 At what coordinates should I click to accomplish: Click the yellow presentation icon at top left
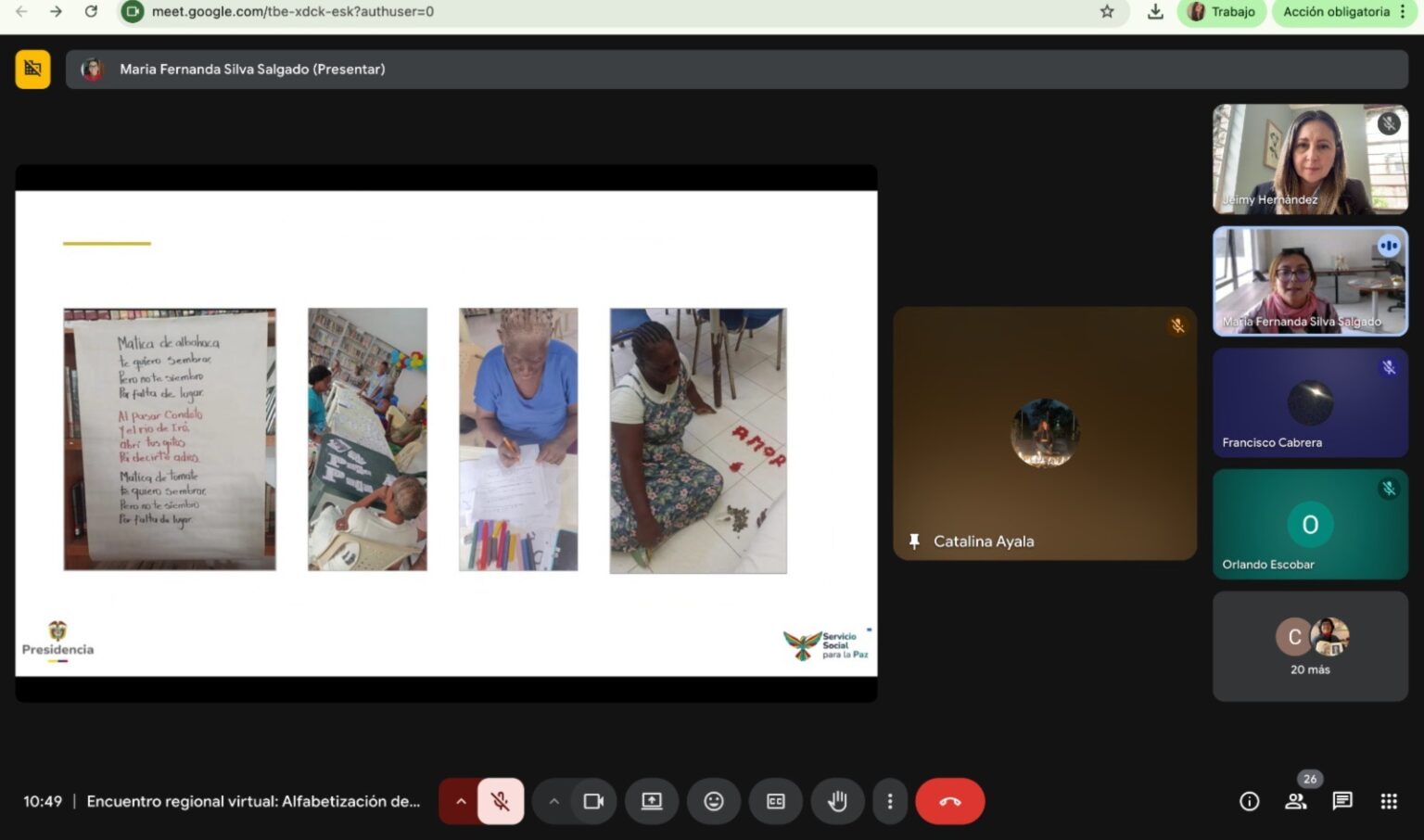pos(32,69)
